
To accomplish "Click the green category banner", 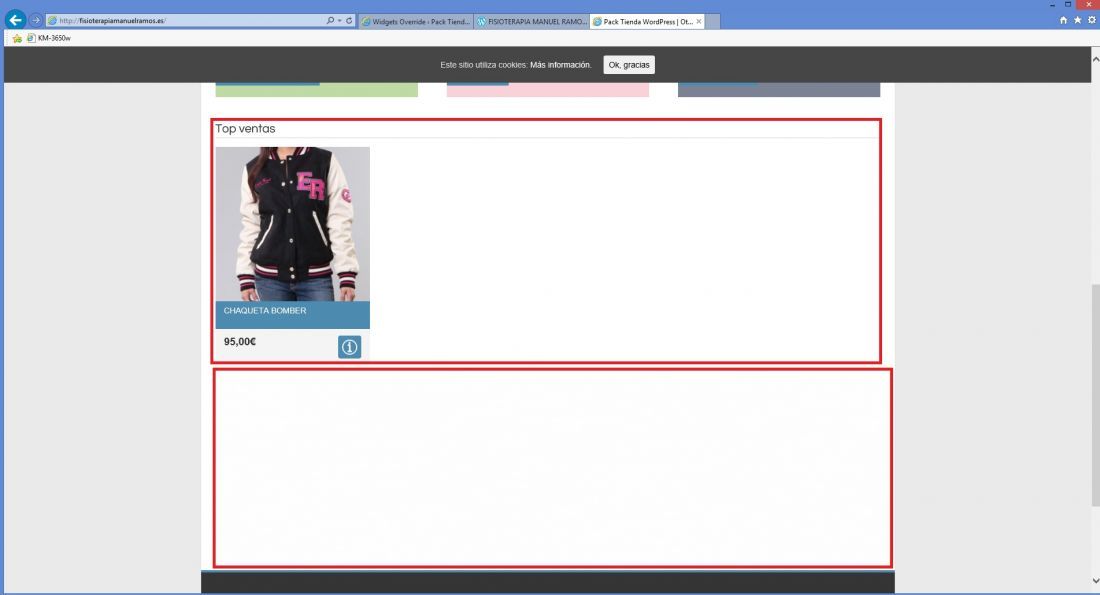I will [x=316, y=90].
